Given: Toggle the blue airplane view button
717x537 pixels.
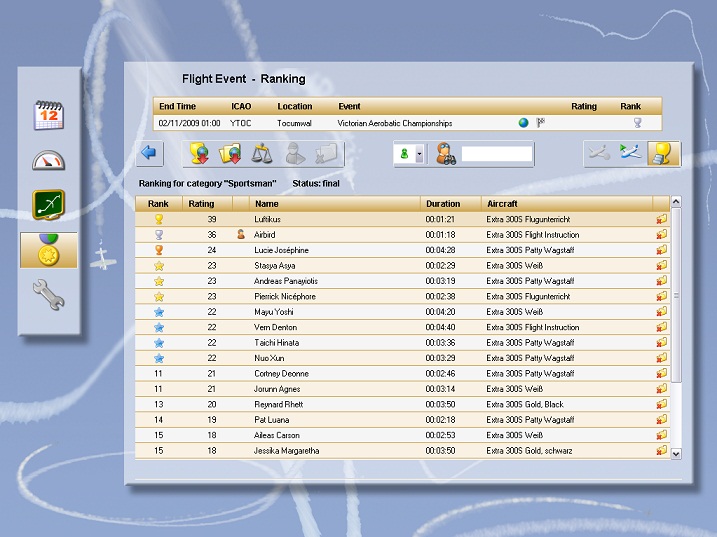Looking at the screenshot, I should pyautogui.click(x=629, y=153).
